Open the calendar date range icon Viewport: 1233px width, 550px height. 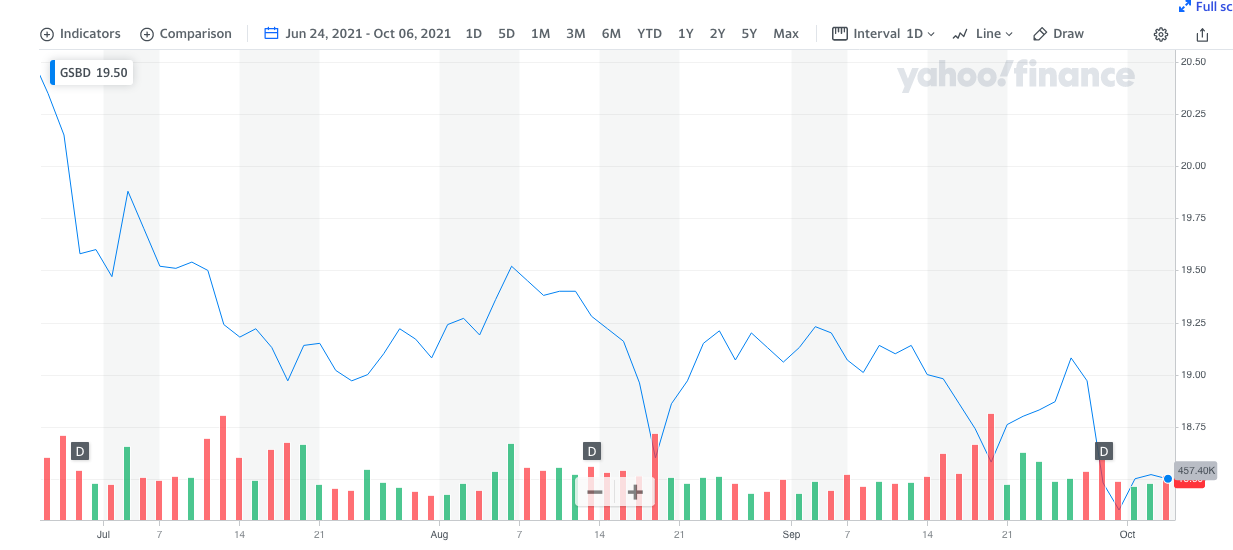pos(271,33)
